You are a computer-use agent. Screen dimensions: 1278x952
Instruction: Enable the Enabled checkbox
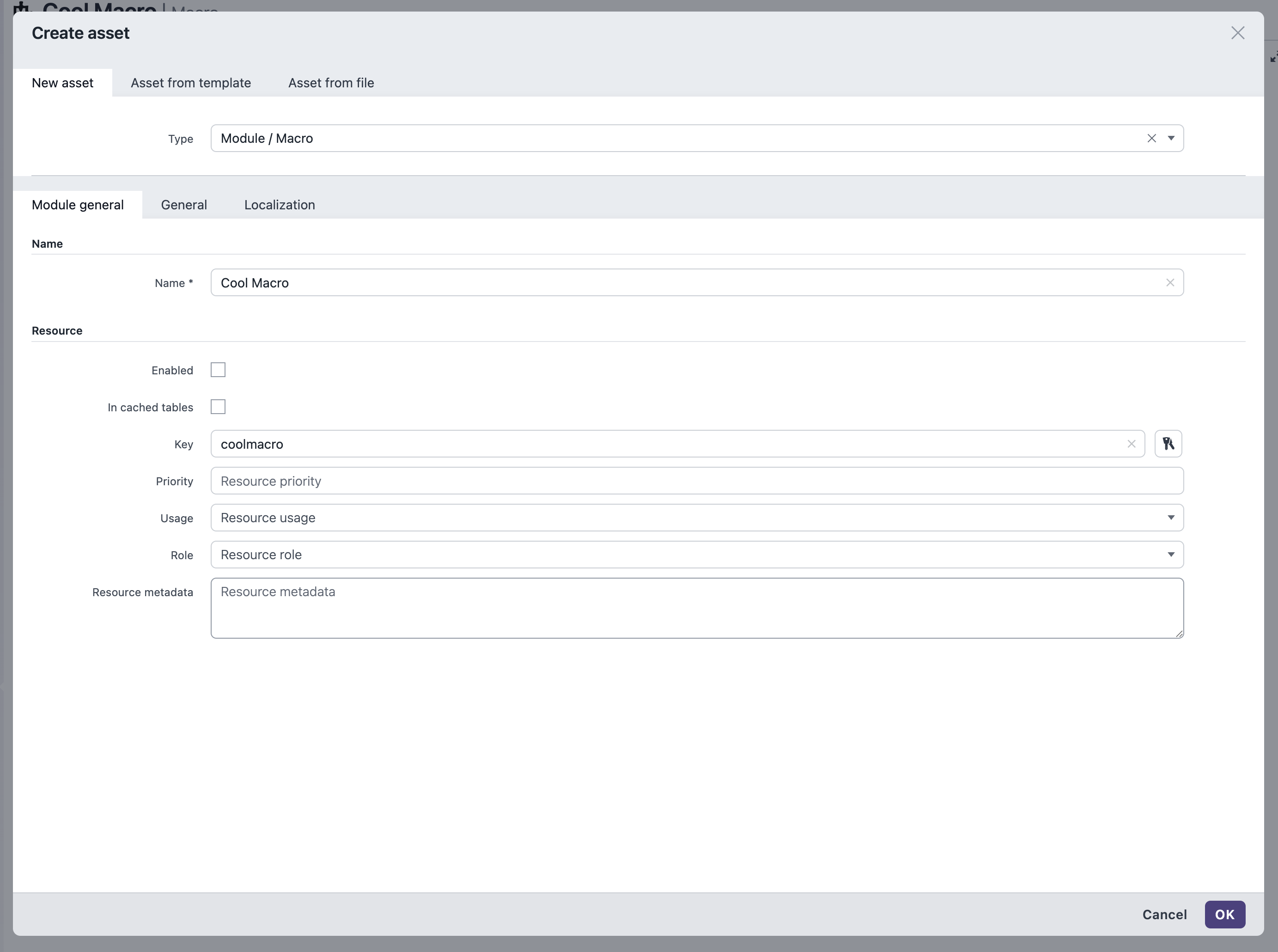pyautogui.click(x=218, y=369)
